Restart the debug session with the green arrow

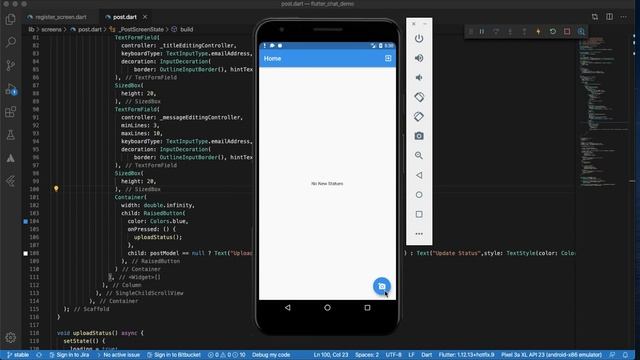(553, 31)
